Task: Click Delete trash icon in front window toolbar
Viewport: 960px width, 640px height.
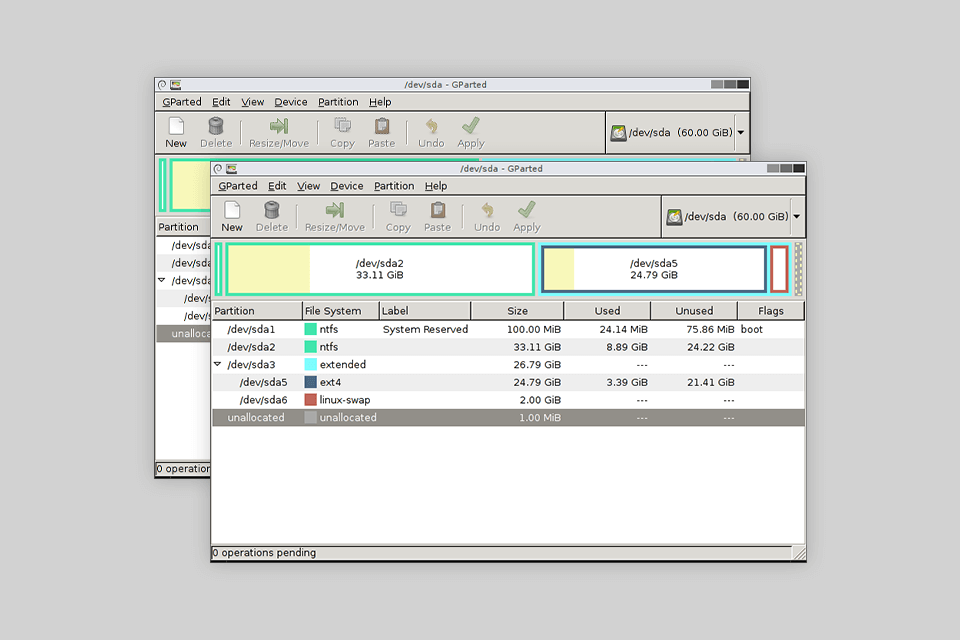Action: click(x=272, y=210)
